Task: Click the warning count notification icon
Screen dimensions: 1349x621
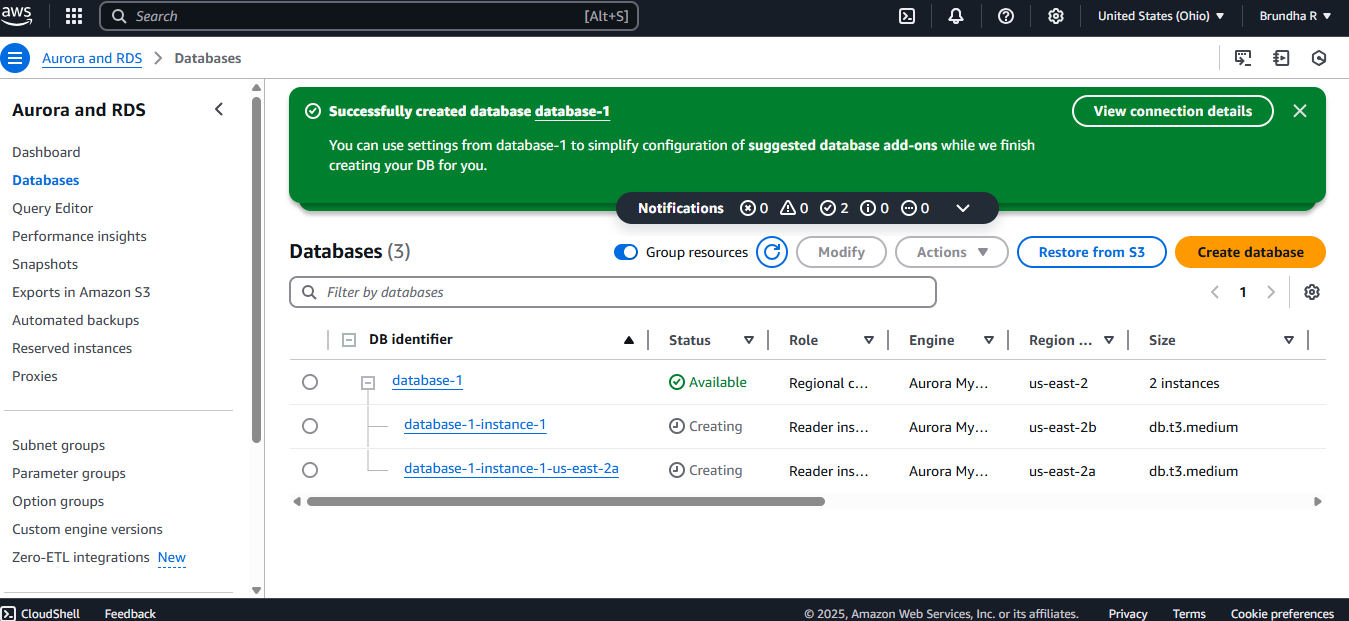Action: click(788, 208)
